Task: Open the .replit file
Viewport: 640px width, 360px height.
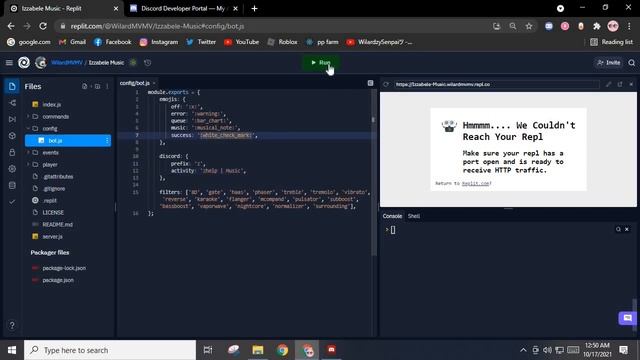Action: click(x=49, y=200)
